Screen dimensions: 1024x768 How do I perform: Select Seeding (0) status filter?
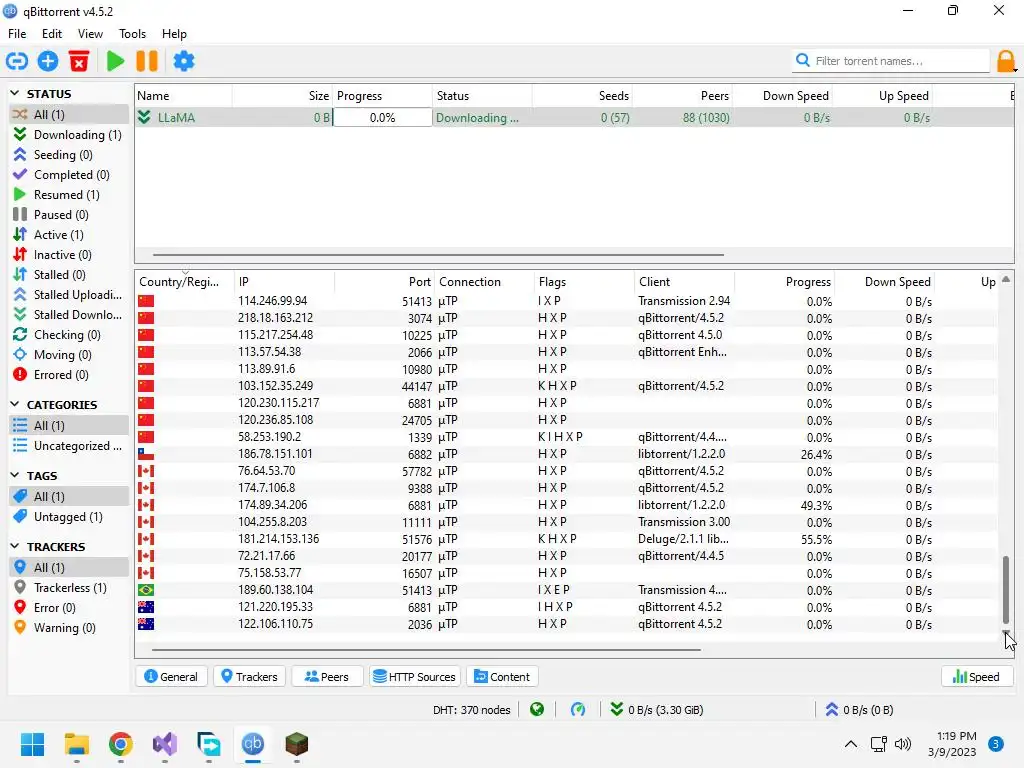coord(69,155)
